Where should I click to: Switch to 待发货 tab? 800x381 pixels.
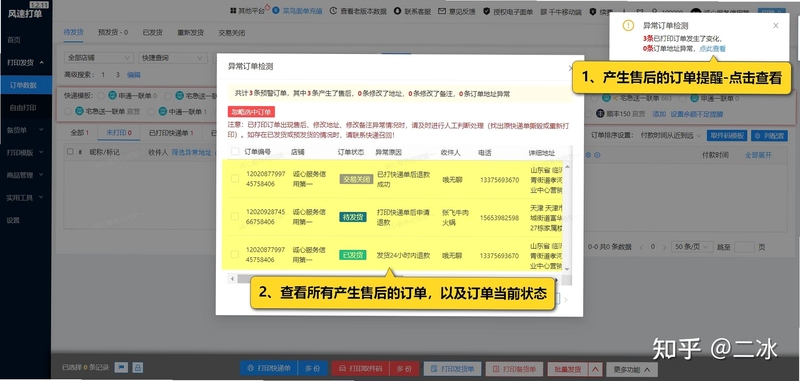pos(73,32)
